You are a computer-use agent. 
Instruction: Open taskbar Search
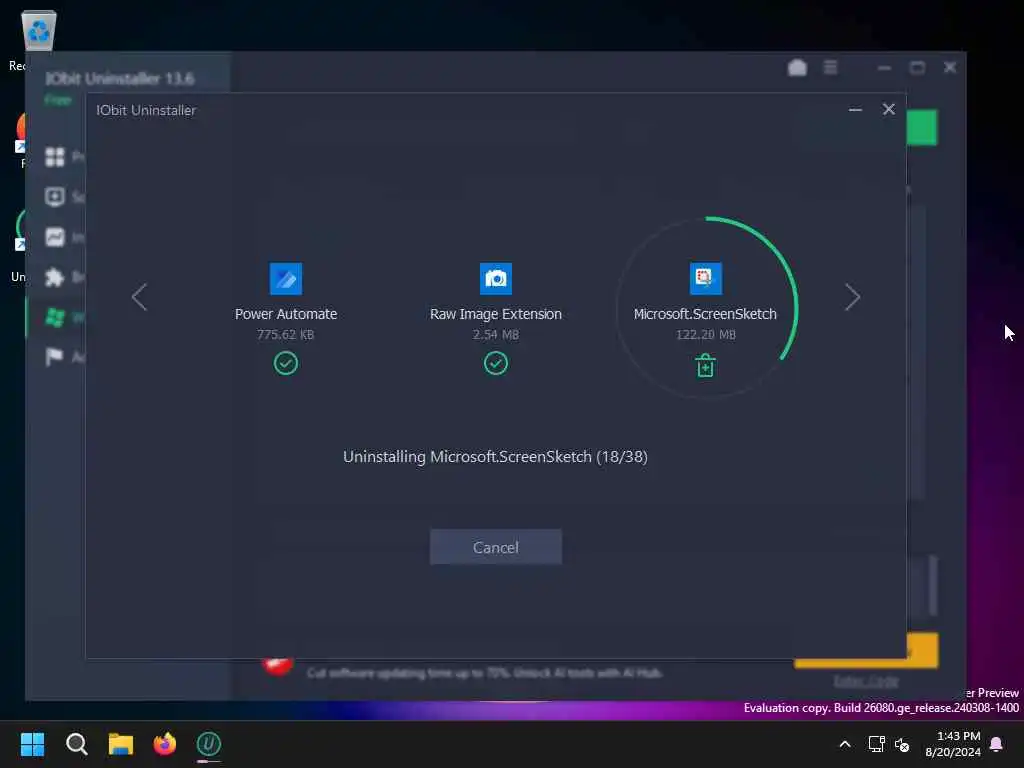pyautogui.click(x=76, y=744)
